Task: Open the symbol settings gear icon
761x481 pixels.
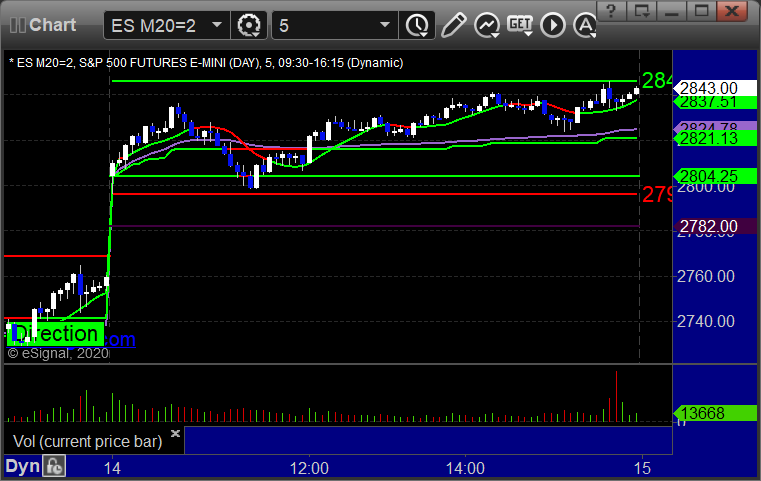Action: pyautogui.click(x=248, y=25)
